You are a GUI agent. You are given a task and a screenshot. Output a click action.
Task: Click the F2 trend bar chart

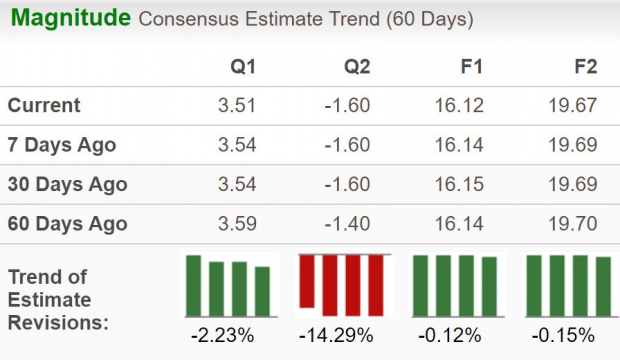[571, 286]
